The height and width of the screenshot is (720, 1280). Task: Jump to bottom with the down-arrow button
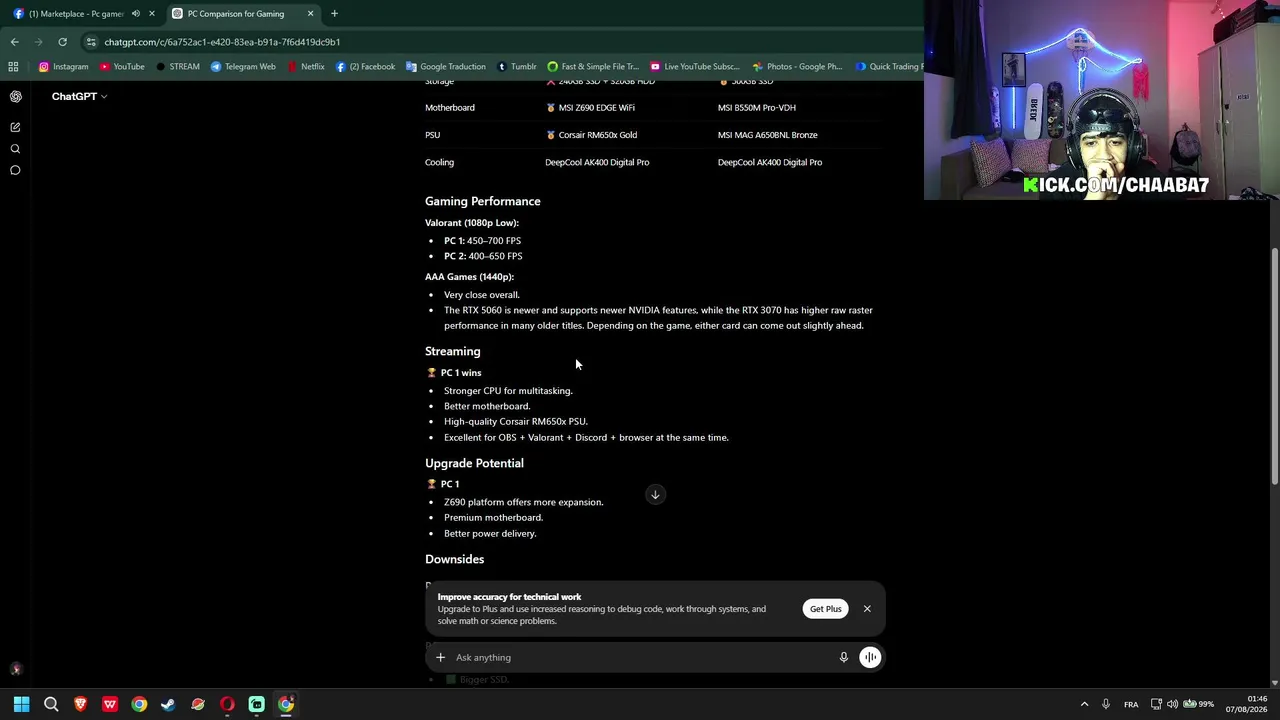tap(655, 494)
